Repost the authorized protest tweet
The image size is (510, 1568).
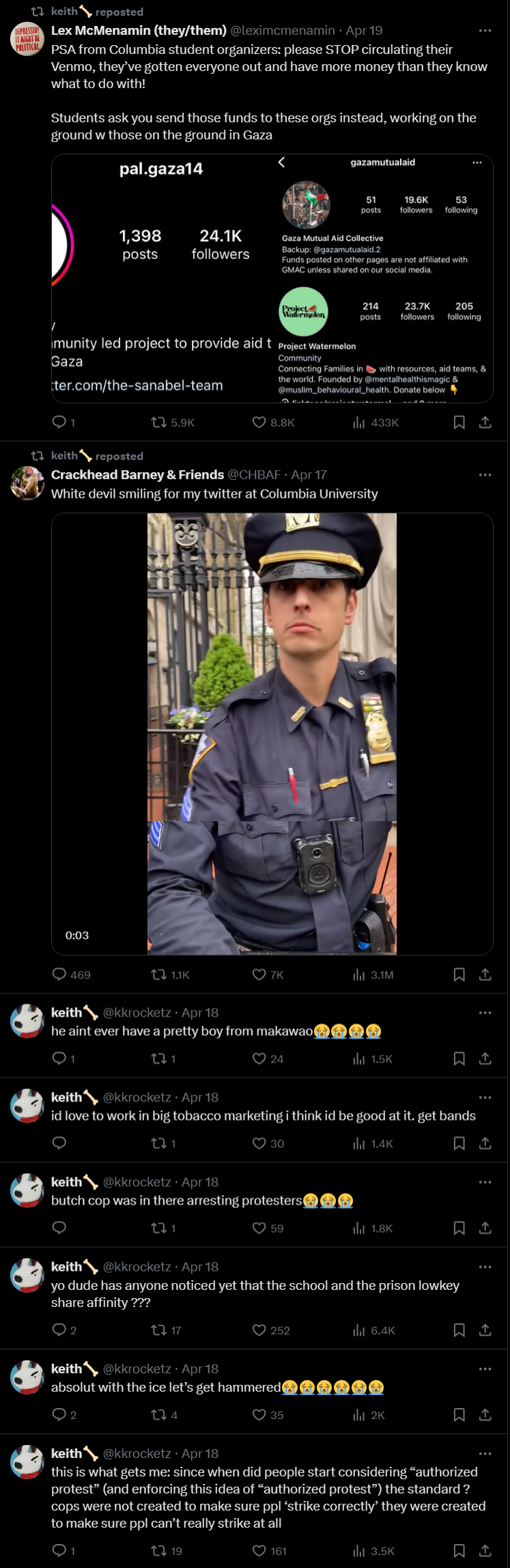167,1550
